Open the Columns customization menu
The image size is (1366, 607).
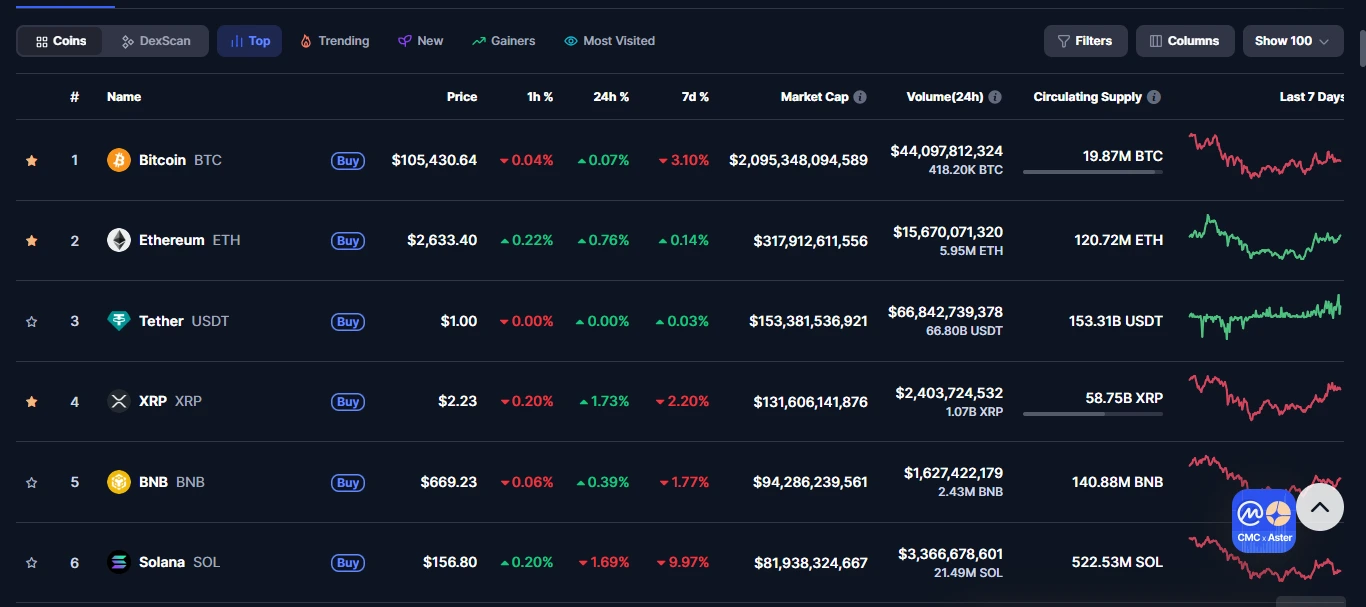[x=1185, y=41]
